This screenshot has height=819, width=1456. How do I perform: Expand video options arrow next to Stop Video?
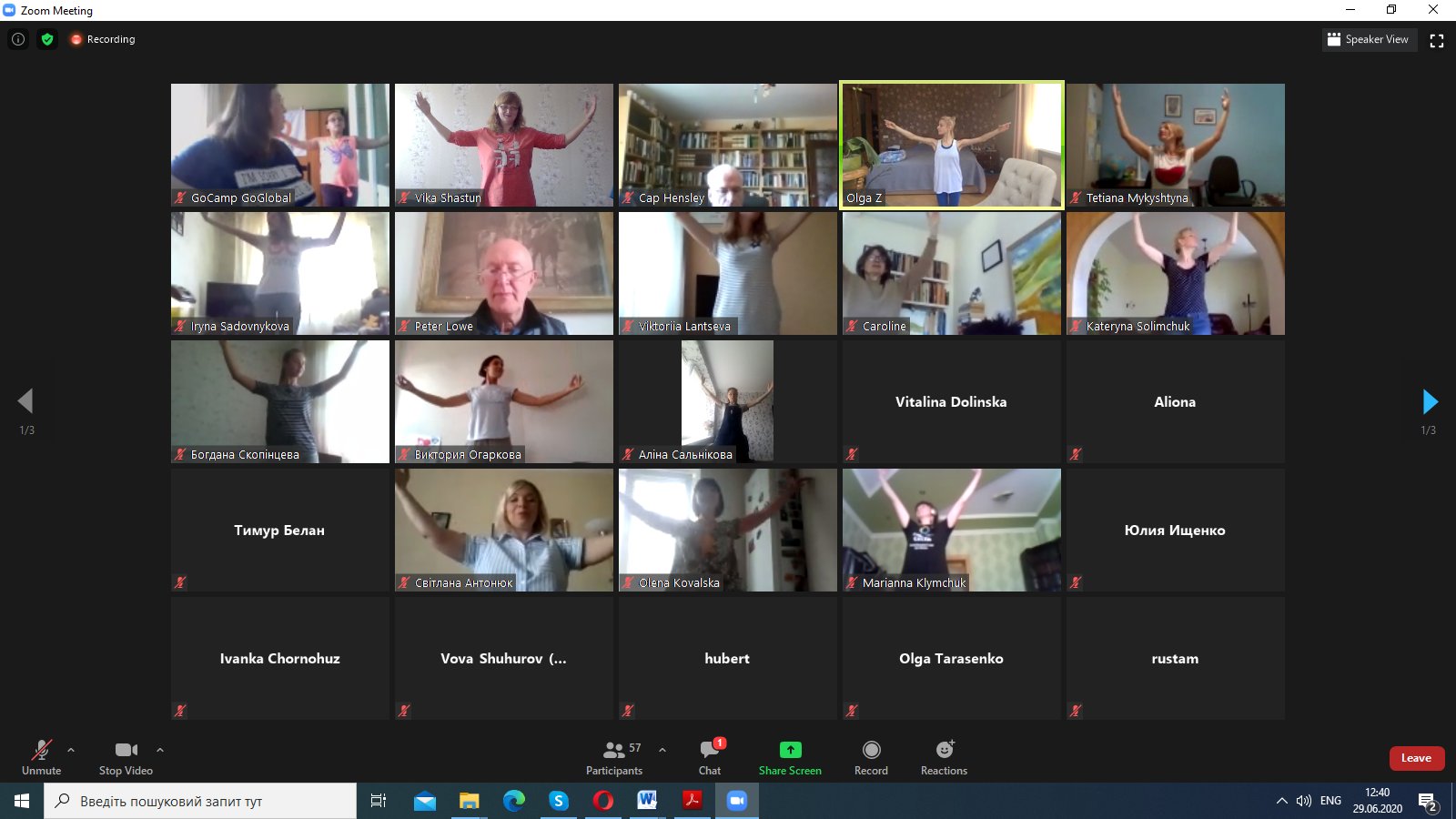pyautogui.click(x=160, y=750)
